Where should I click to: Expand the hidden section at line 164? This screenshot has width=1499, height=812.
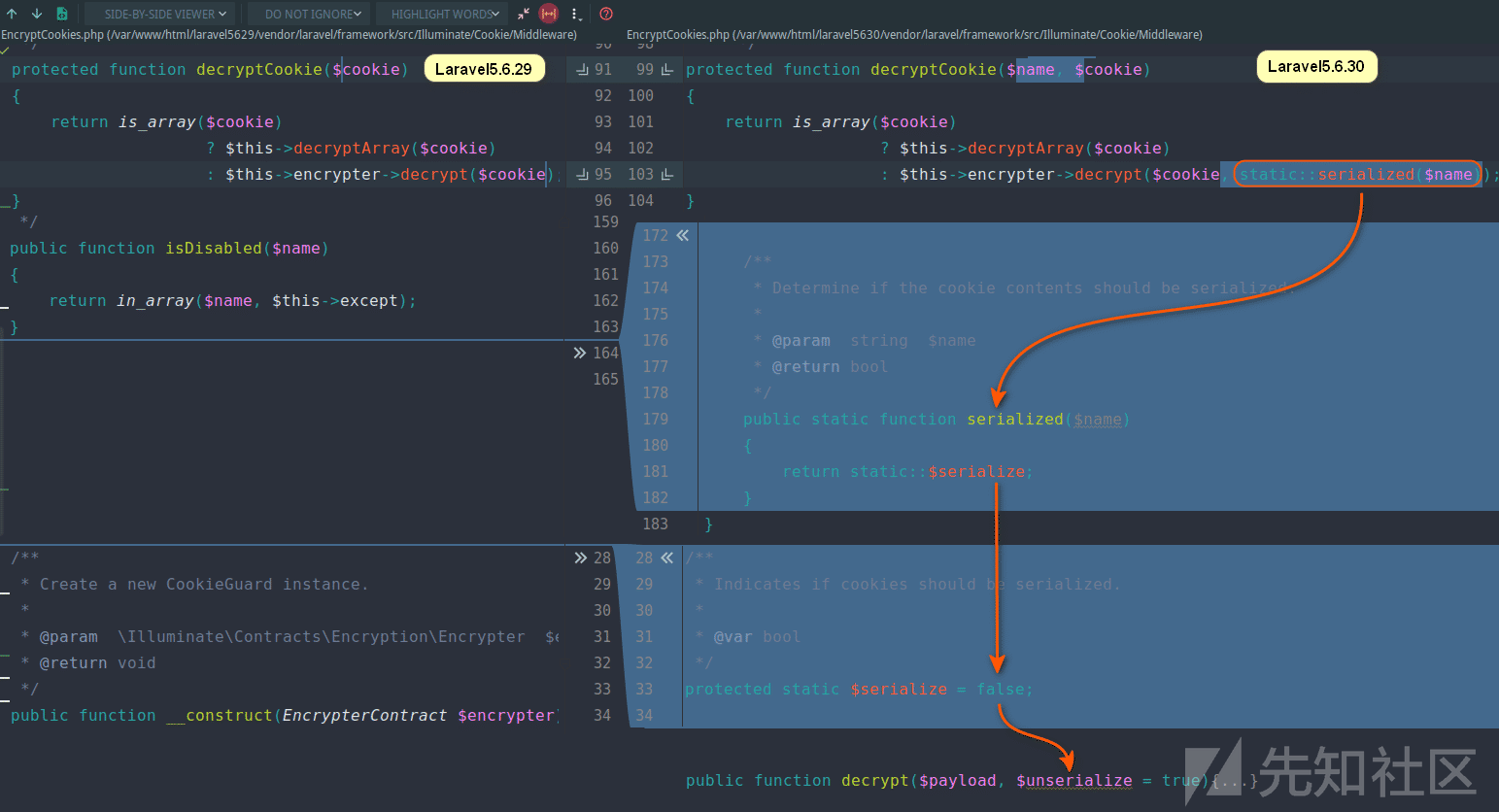coord(580,353)
